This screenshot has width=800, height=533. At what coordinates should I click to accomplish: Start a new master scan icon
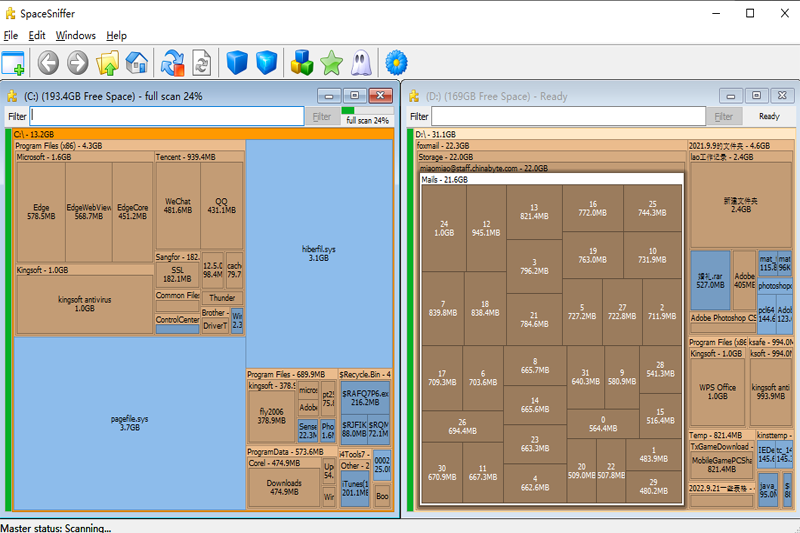tap(173, 63)
